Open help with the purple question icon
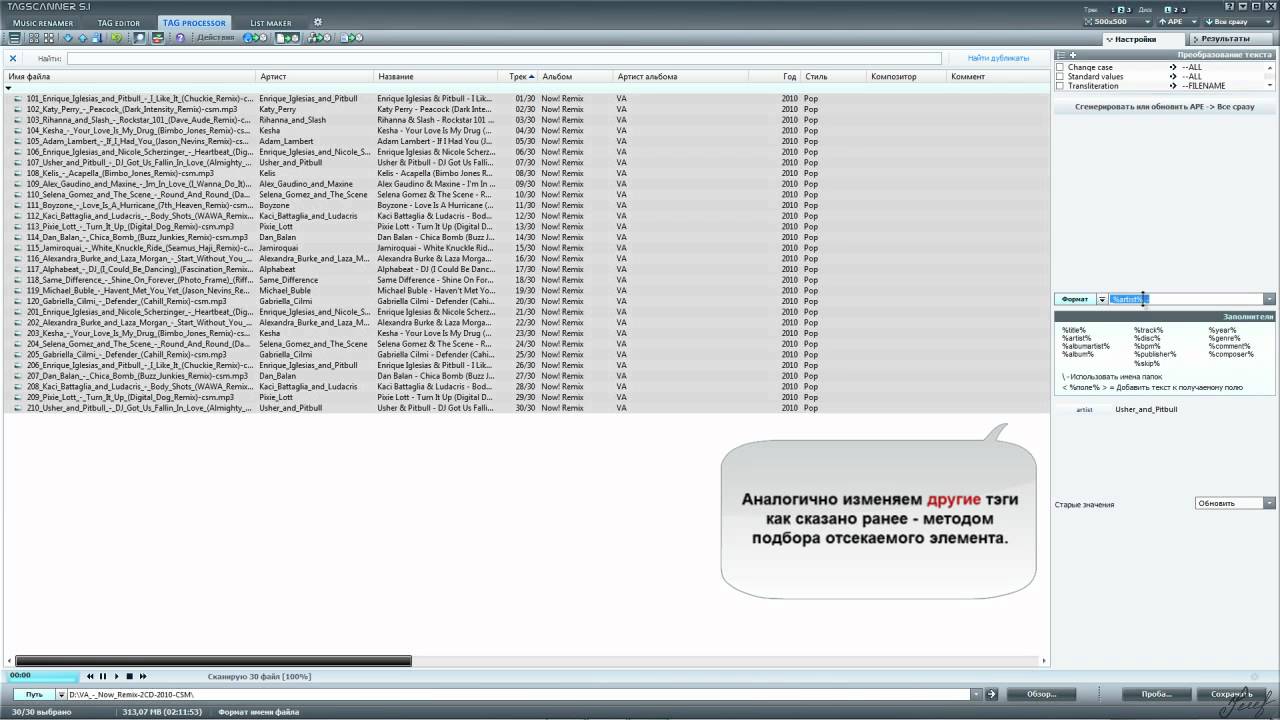This screenshot has width=1280, height=720. coord(180,38)
